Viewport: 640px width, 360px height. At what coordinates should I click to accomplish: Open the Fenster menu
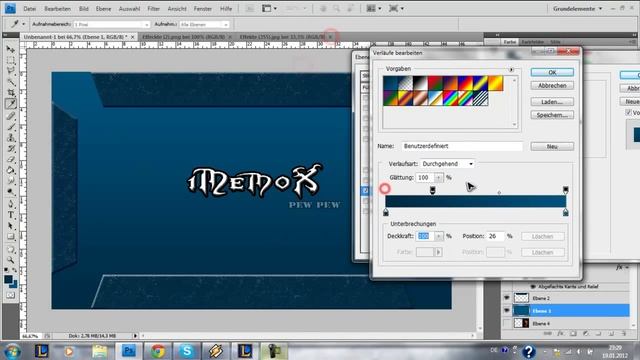click(x=202, y=9)
